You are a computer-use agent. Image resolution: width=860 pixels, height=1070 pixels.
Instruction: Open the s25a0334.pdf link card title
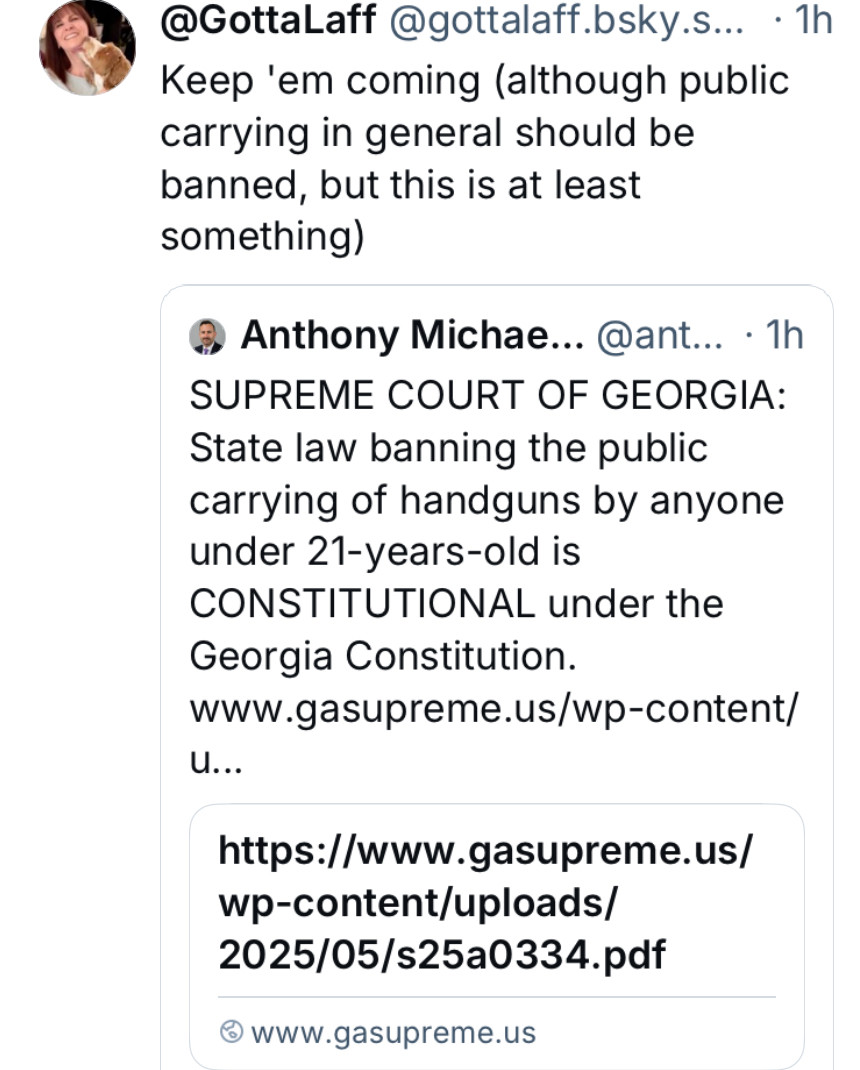[x=485, y=902]
